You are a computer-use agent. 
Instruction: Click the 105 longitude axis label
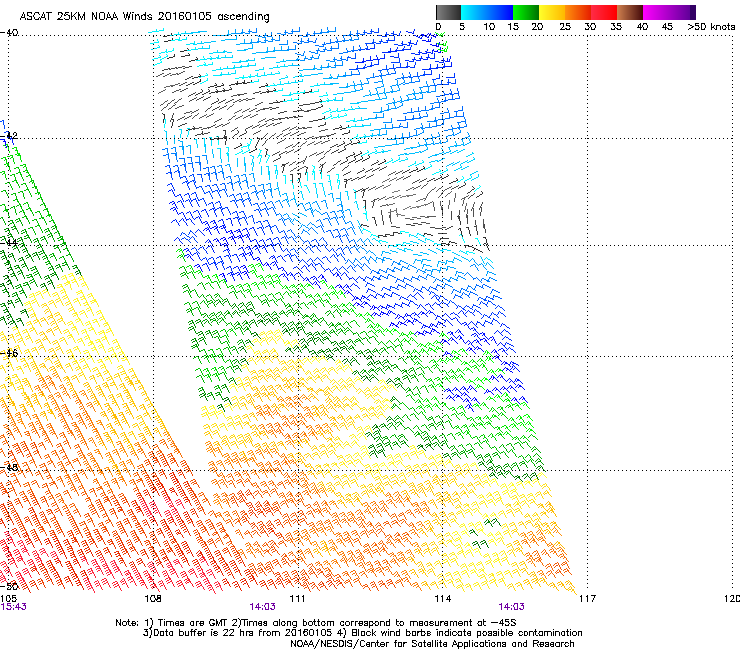8,599
